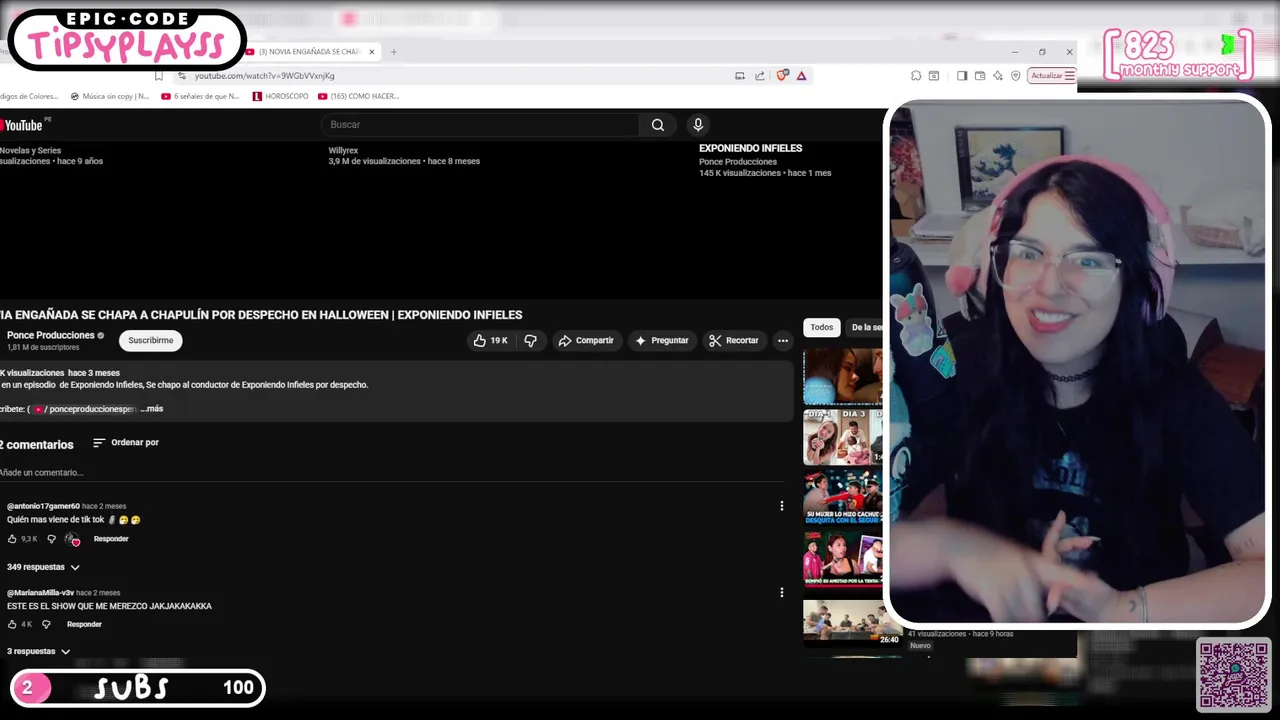
Task: Click the VPN shield icon in toolbar
Action: 1015,76
